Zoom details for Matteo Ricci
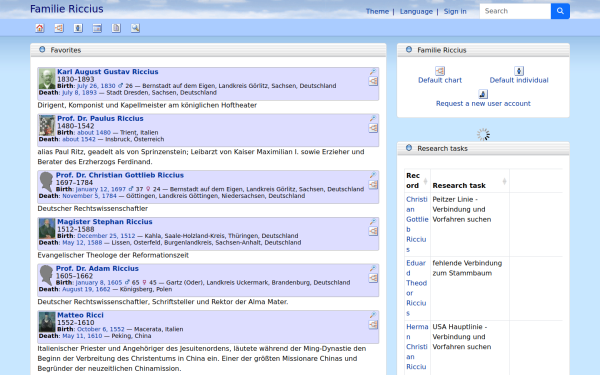Image resolution: width=600 pixels, height=375 pixels. pyautogui.click(x=373, y=315)
